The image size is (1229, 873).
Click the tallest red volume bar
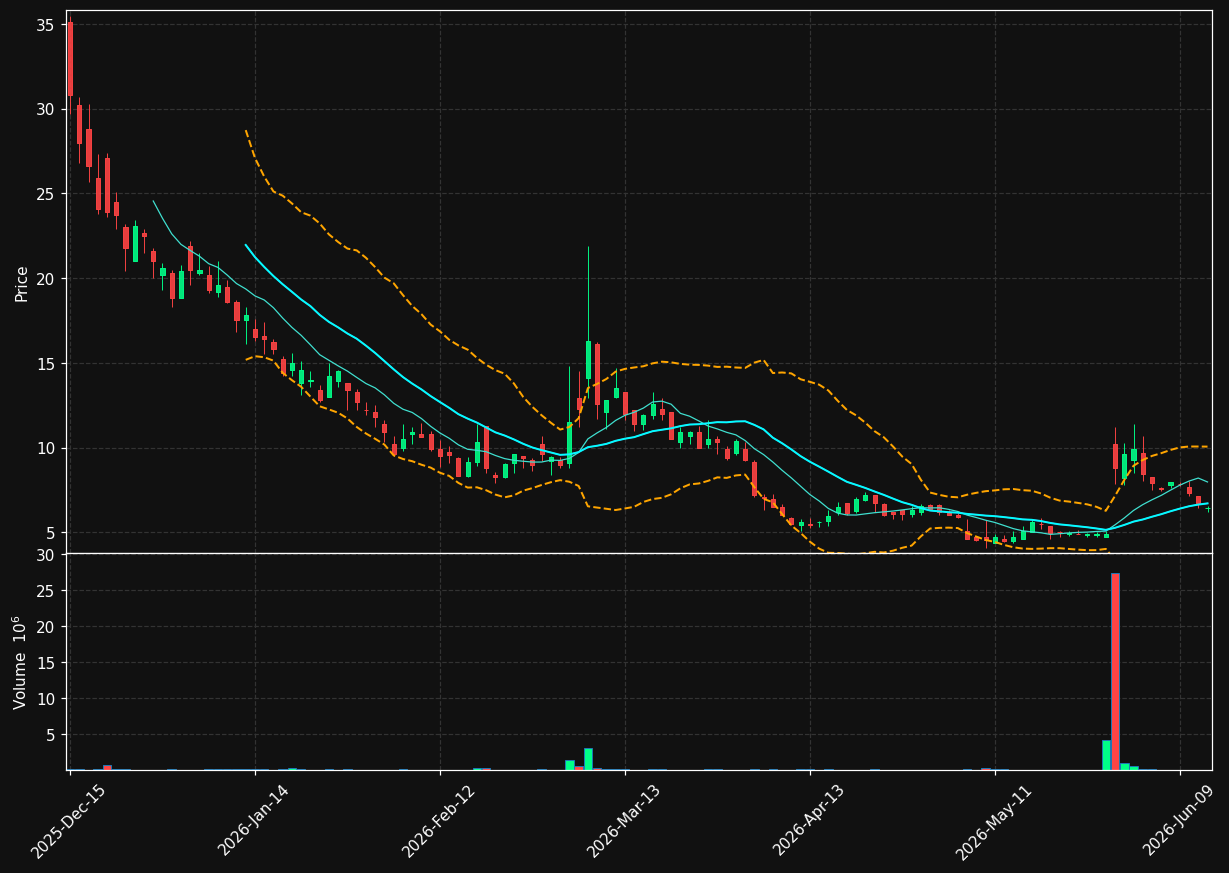pyautogui.click(x=1115, y=671)
